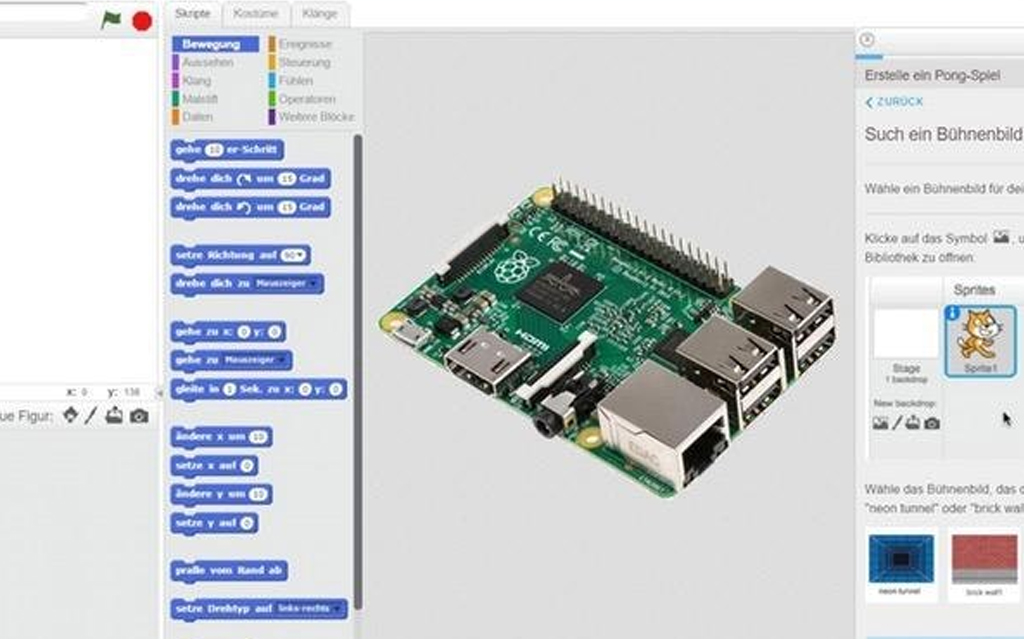Close the tips panel round icon
The height and width of the screenshot is (639, 1024).
coord(867,39)
